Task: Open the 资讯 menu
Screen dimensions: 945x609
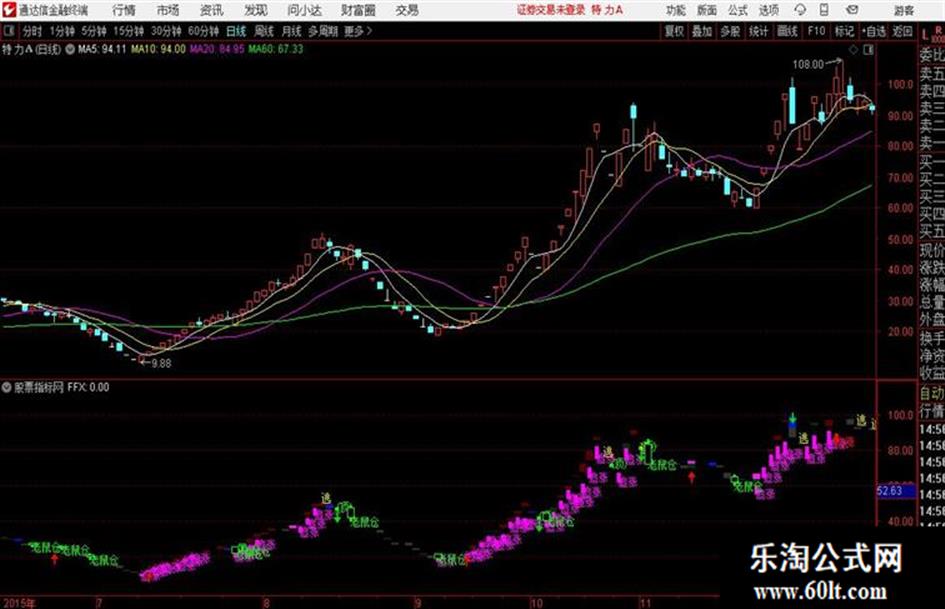Action: click(x=211, y=10)
